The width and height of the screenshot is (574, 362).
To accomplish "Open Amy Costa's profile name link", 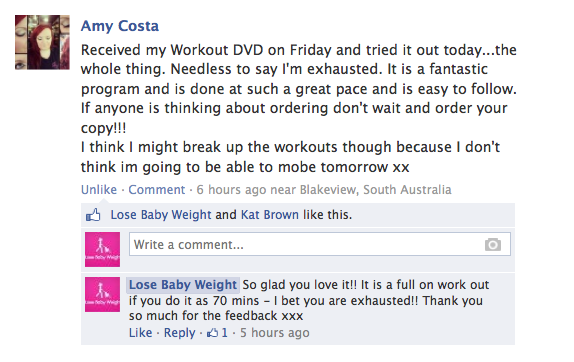I will point(120,26).
